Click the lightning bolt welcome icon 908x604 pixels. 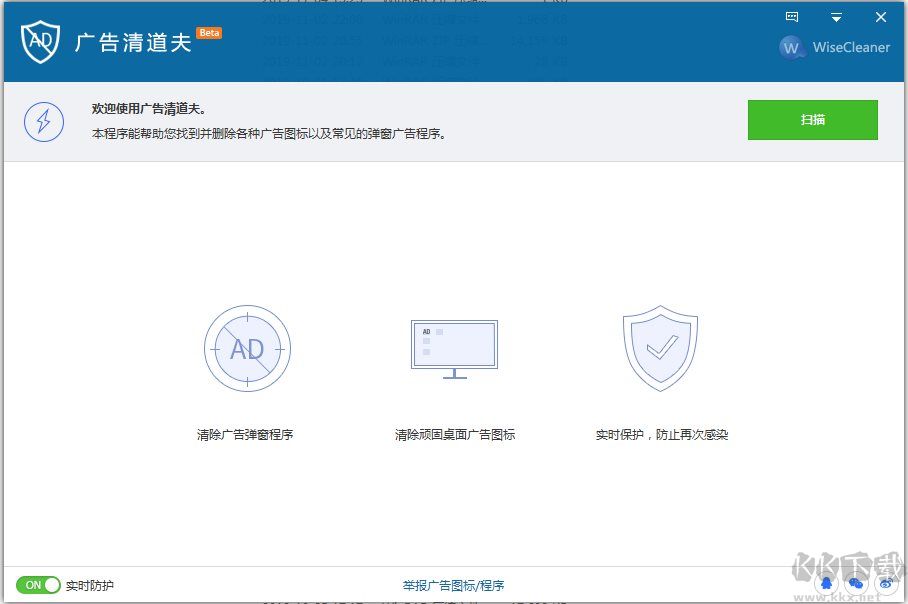tap(43, 120)
